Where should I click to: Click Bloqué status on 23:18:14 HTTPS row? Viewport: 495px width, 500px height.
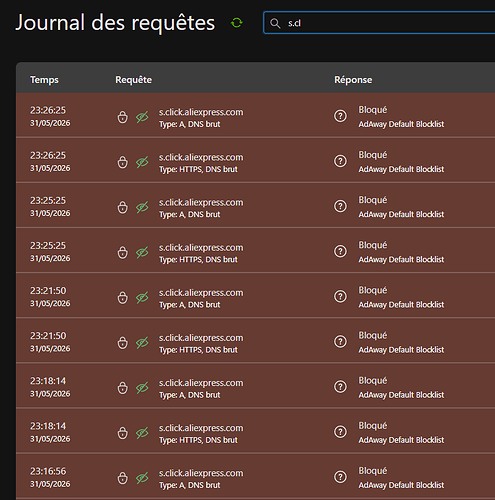click(373, 426)
